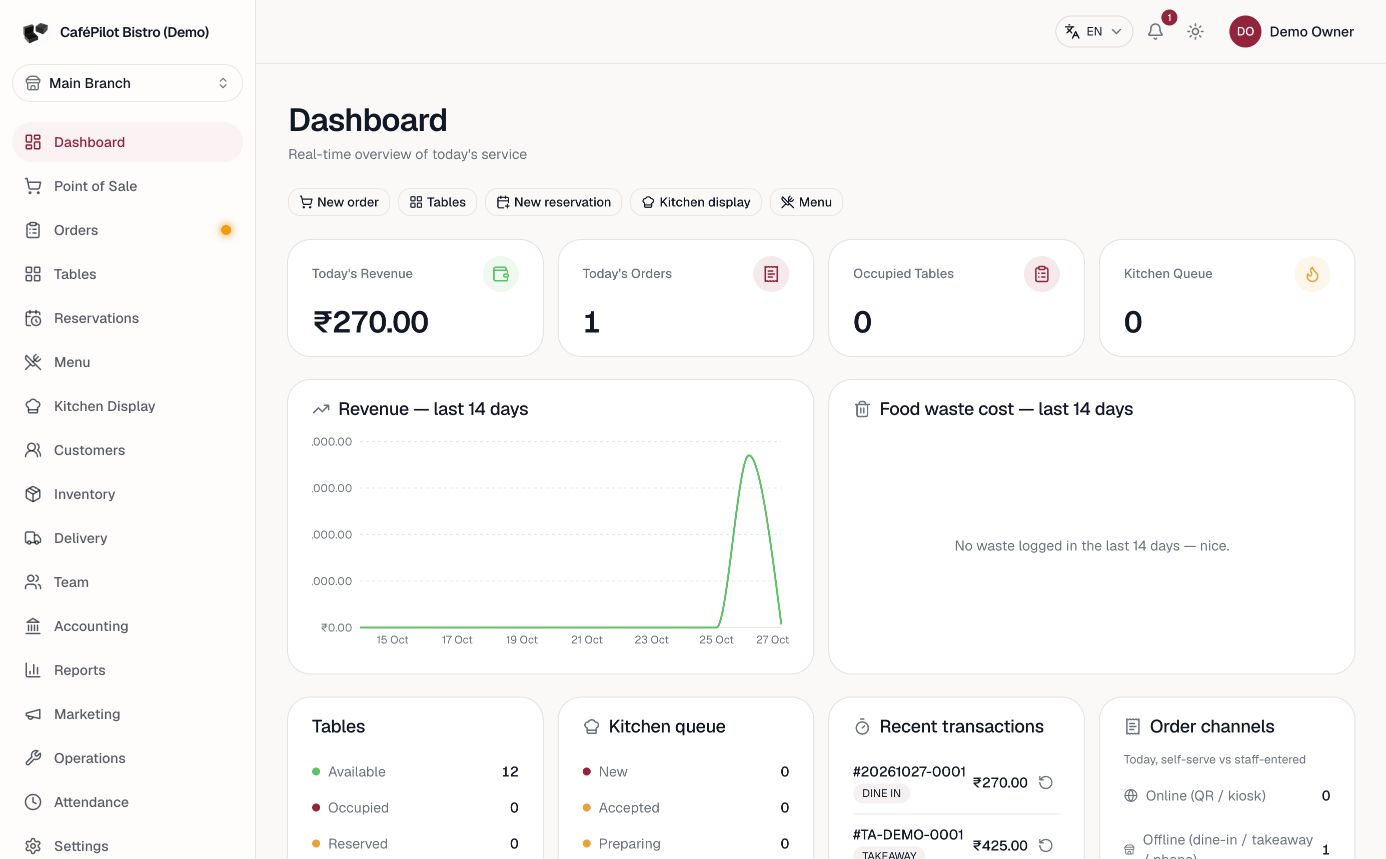Open the Main Branch selector dropdown
Viewport: 1386px width, 859px height.
(x=127, y=83)
